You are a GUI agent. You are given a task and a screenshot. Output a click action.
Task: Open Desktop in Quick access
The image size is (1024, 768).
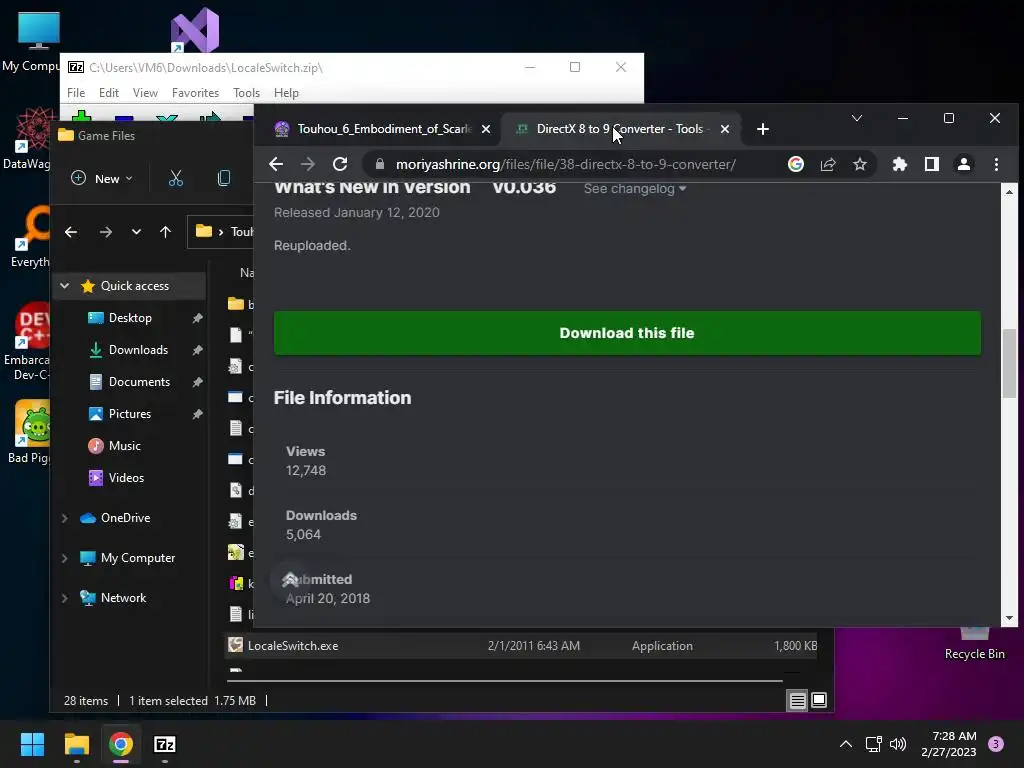click(x=129, y=318)
